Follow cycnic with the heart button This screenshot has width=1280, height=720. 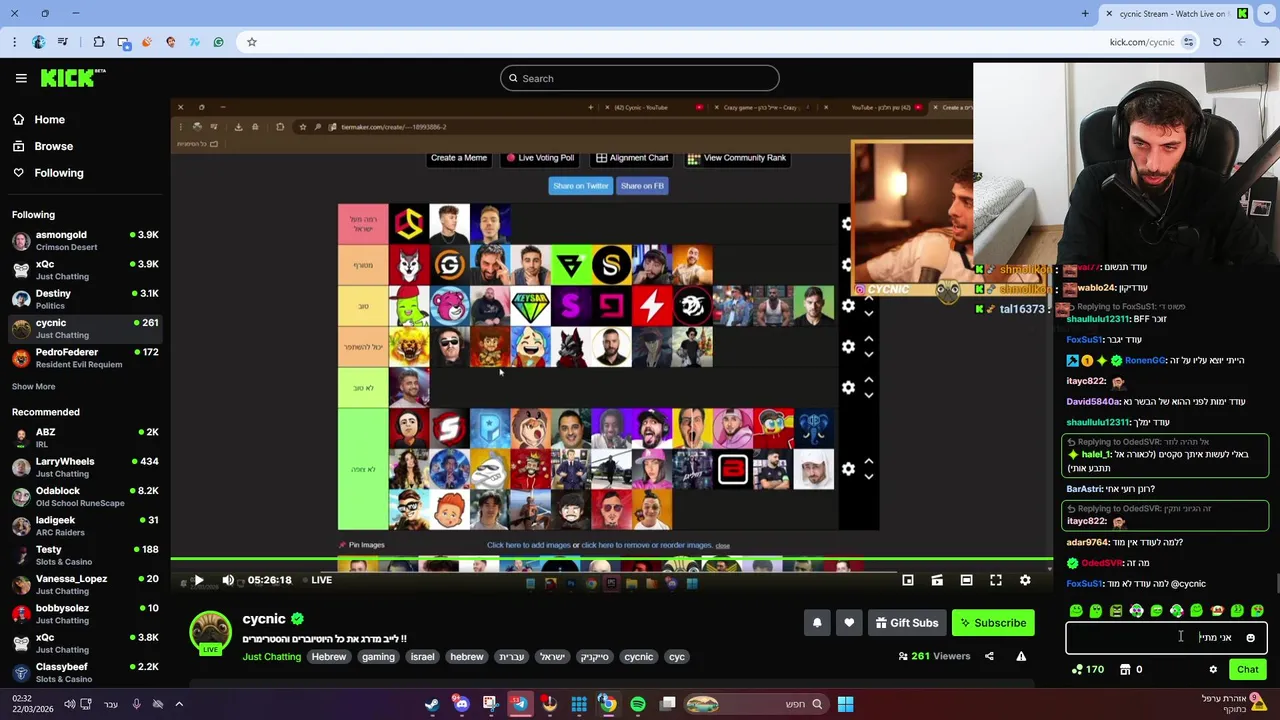click(849, 623)
